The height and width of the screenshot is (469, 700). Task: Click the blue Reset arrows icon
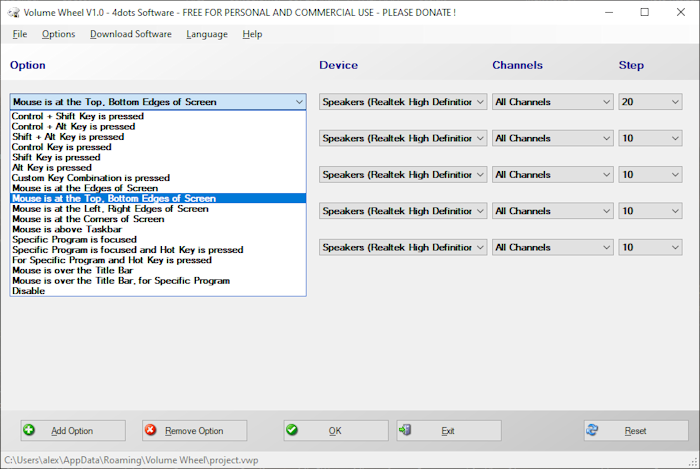593,430
